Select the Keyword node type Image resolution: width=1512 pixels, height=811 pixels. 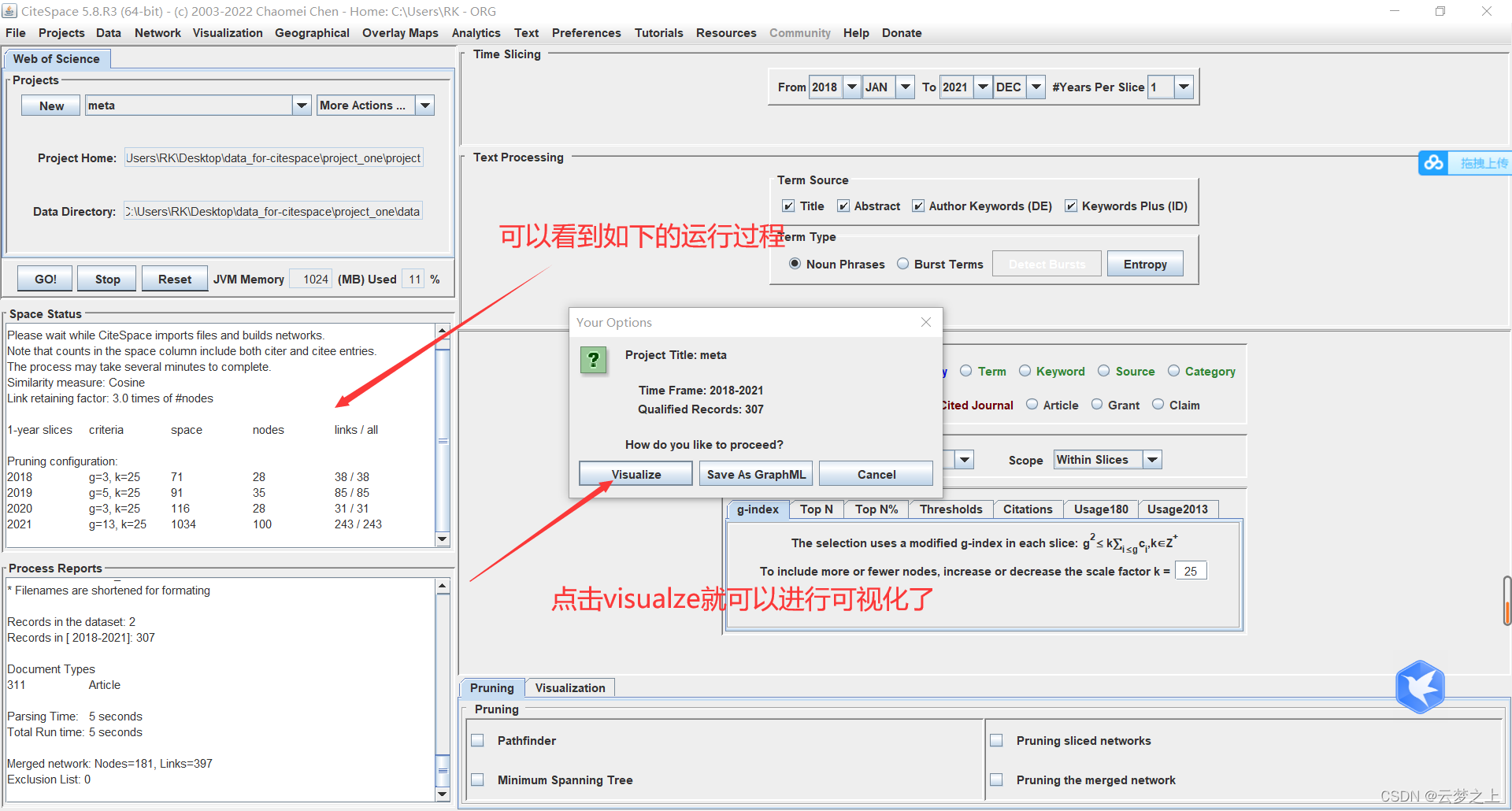tap(1025, 371)
